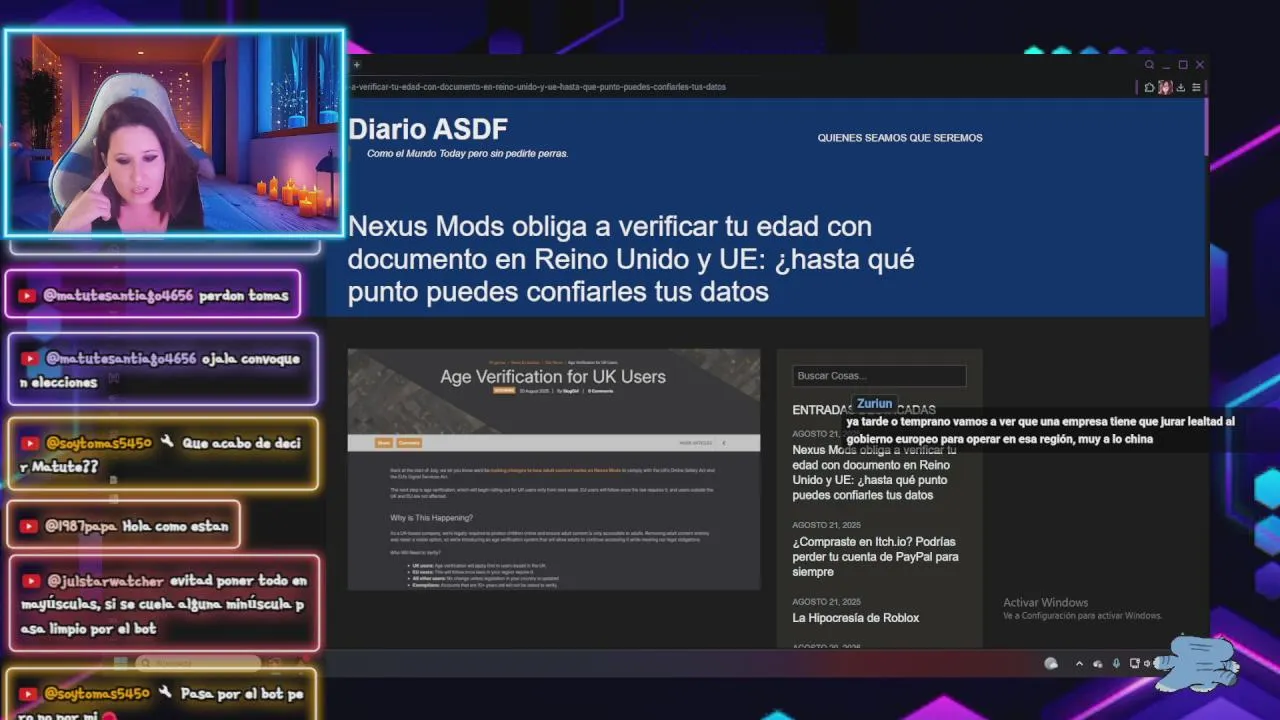The width and height of the screenshot is (1280, 720).
Task: Click the site tagline Como el Mundo Today
Action: [467, 154]
